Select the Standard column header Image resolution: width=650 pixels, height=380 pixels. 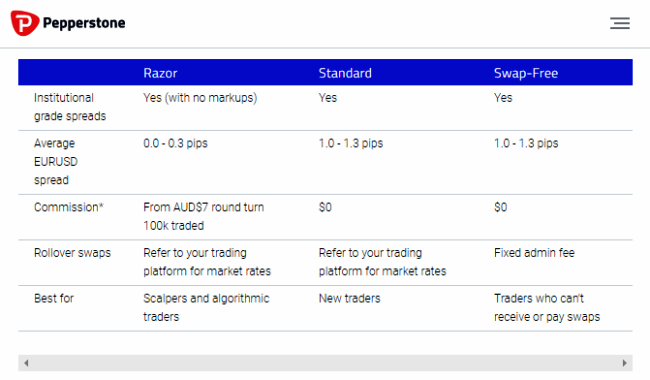[x=345, y=73]
